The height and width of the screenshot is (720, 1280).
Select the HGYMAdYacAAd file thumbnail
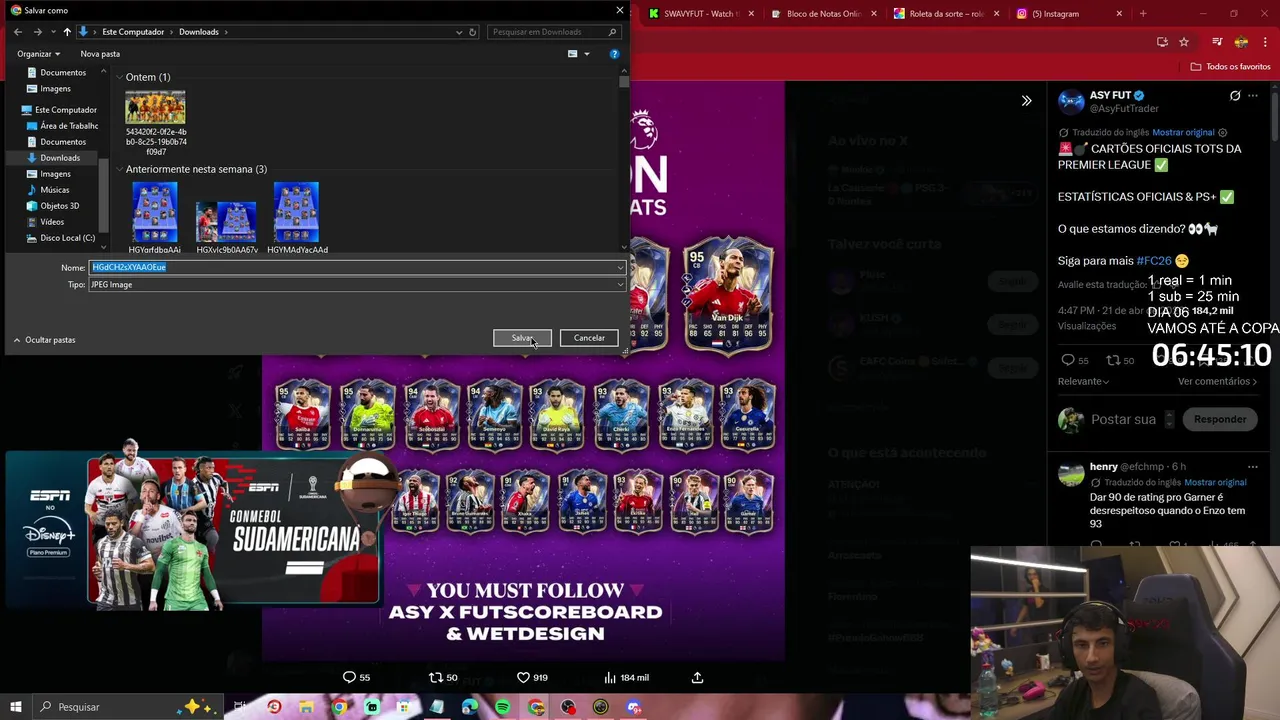point(296,212)
